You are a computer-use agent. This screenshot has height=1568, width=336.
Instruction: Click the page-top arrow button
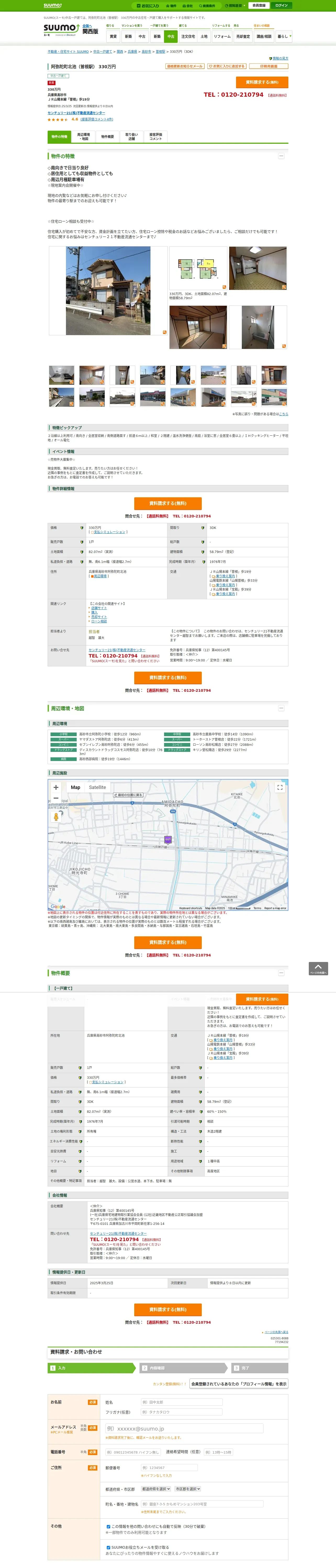pos(318,969)
